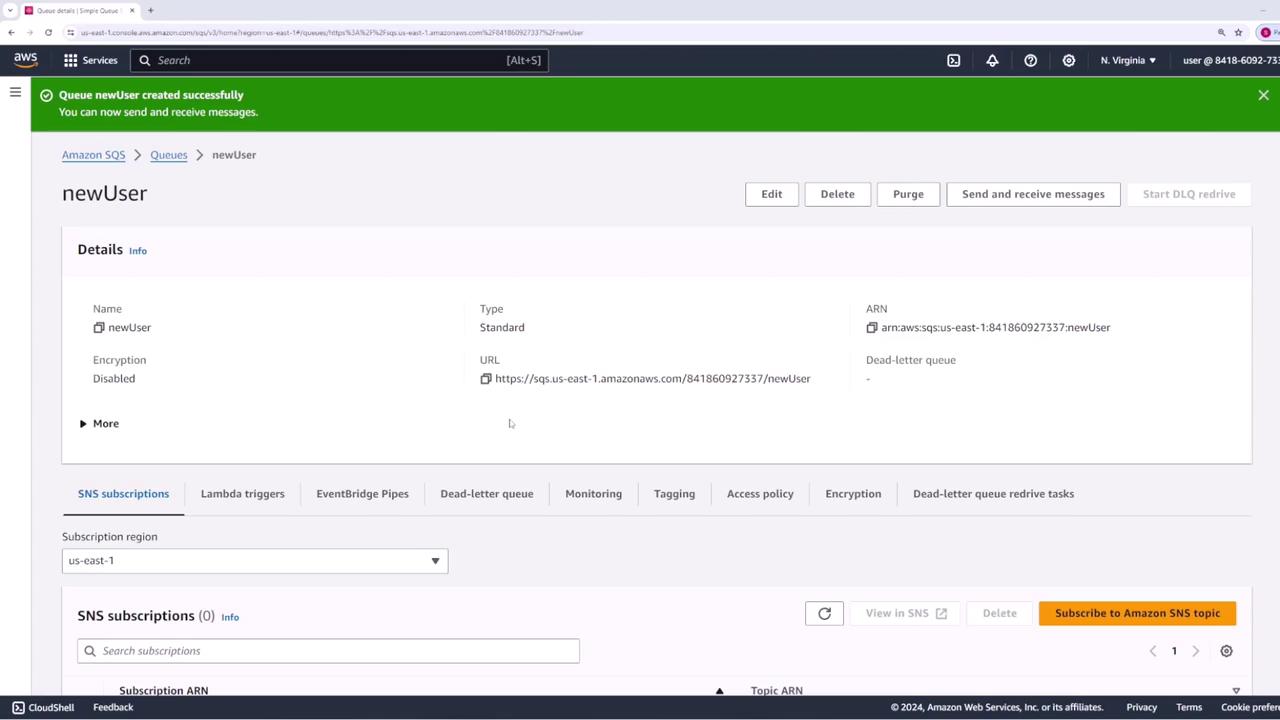Open the browser tab search dropdown
The image size is (1280, 720).
coord(9,10)
